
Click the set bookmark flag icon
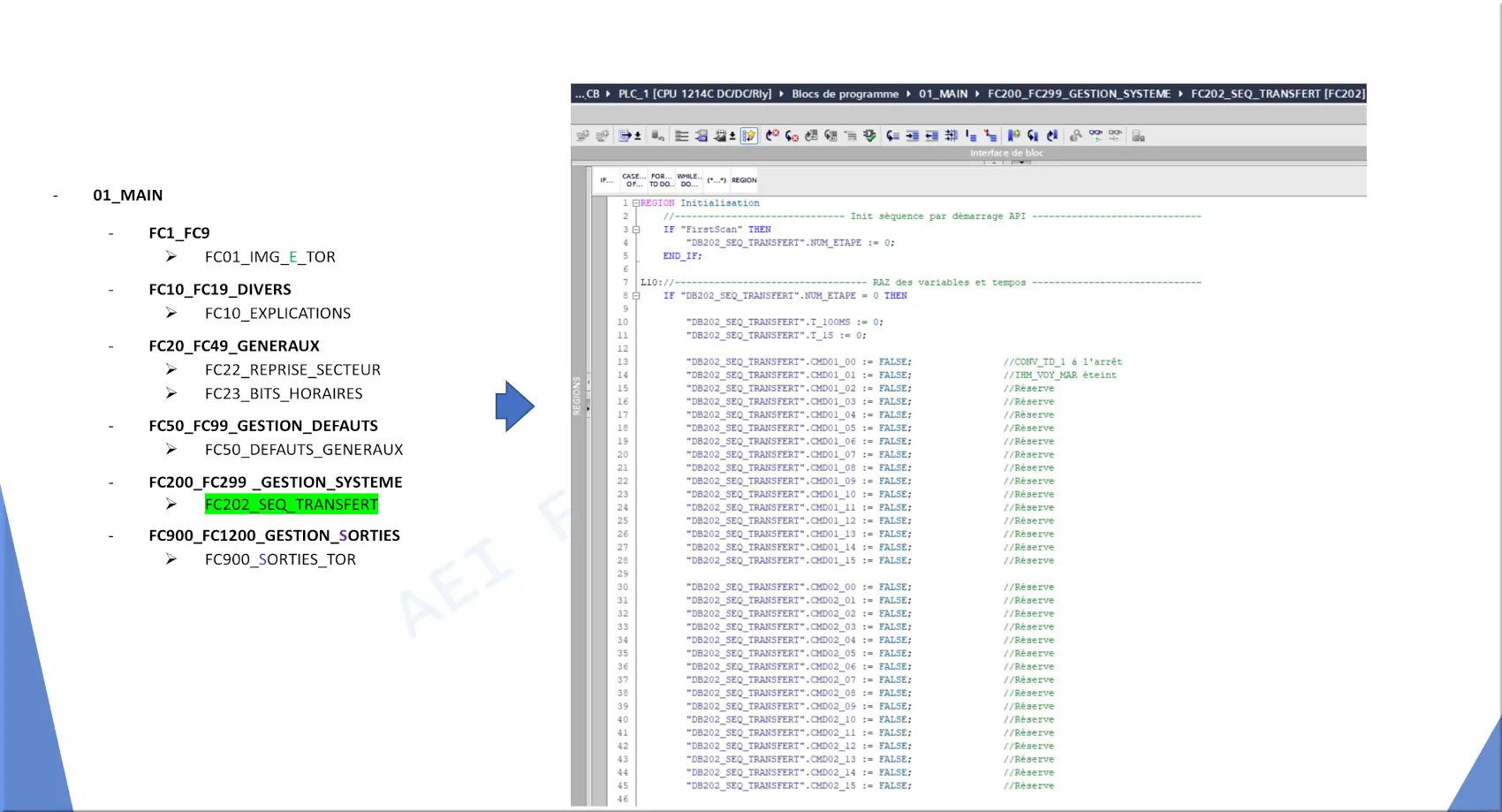[1013, 135]
